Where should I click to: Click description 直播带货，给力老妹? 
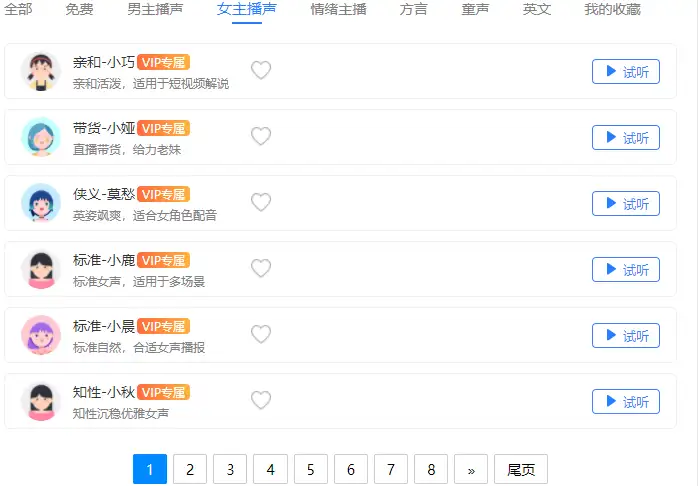point(127,150)
